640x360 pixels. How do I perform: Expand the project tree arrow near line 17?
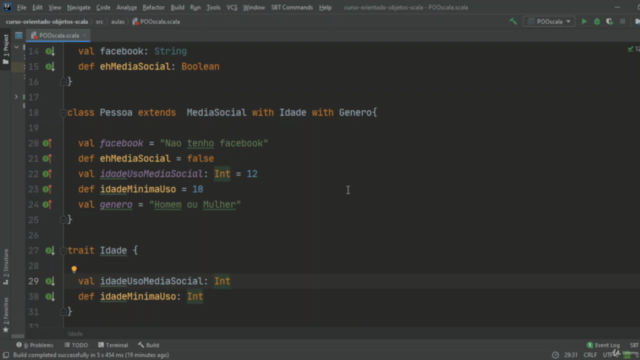[x=16, y=97]
